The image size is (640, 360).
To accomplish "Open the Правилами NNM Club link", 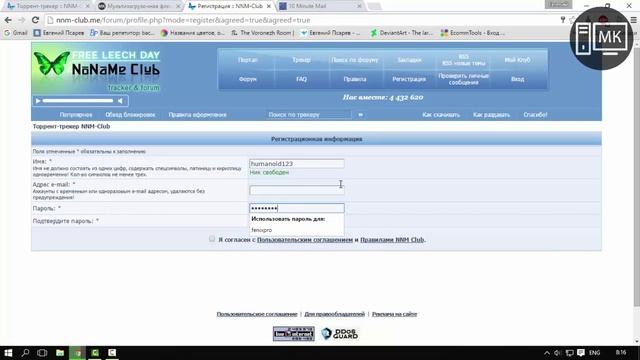I will coord(392,240).
